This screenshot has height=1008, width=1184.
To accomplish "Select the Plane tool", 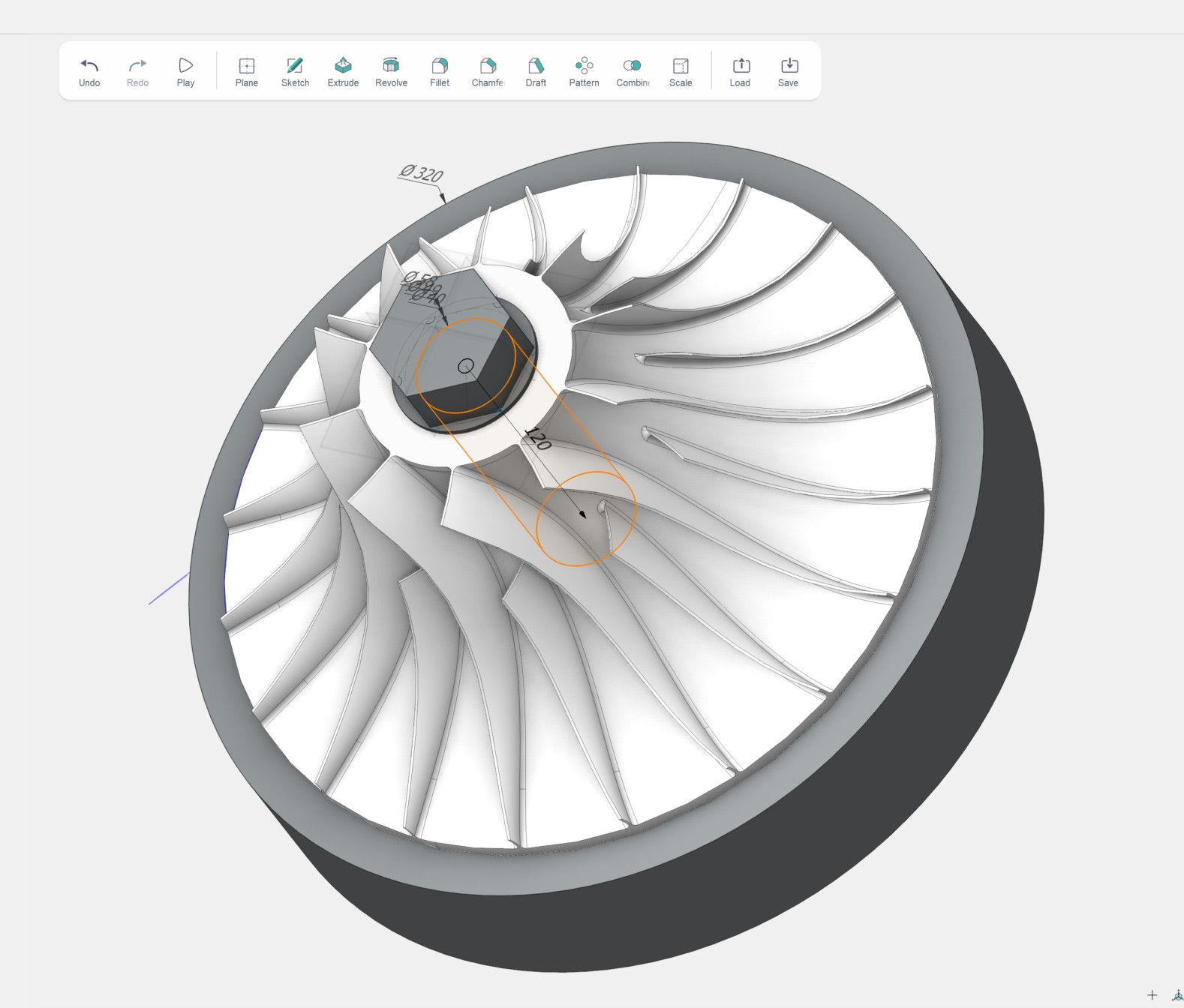I will tap(246, 72).
